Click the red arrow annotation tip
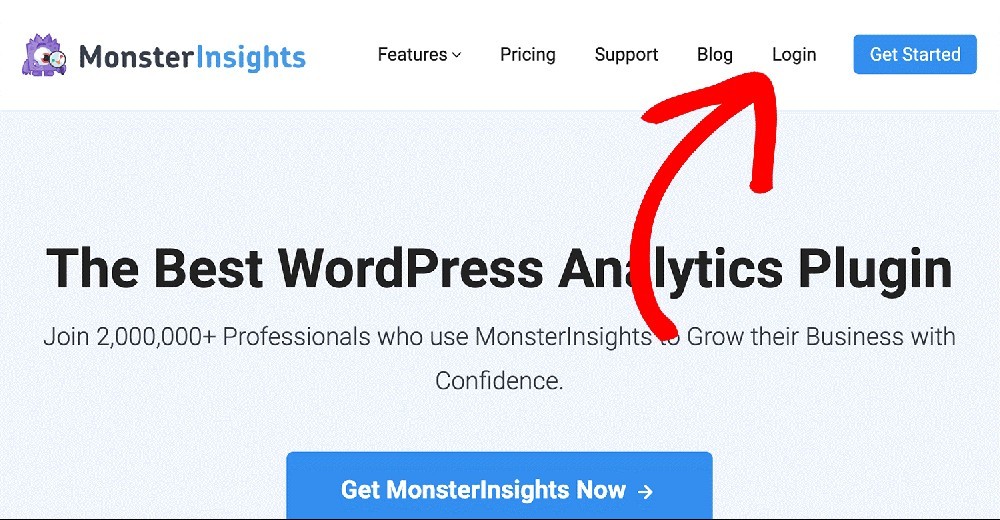Viewport: 1000px width, 520px height. [762, 80]
